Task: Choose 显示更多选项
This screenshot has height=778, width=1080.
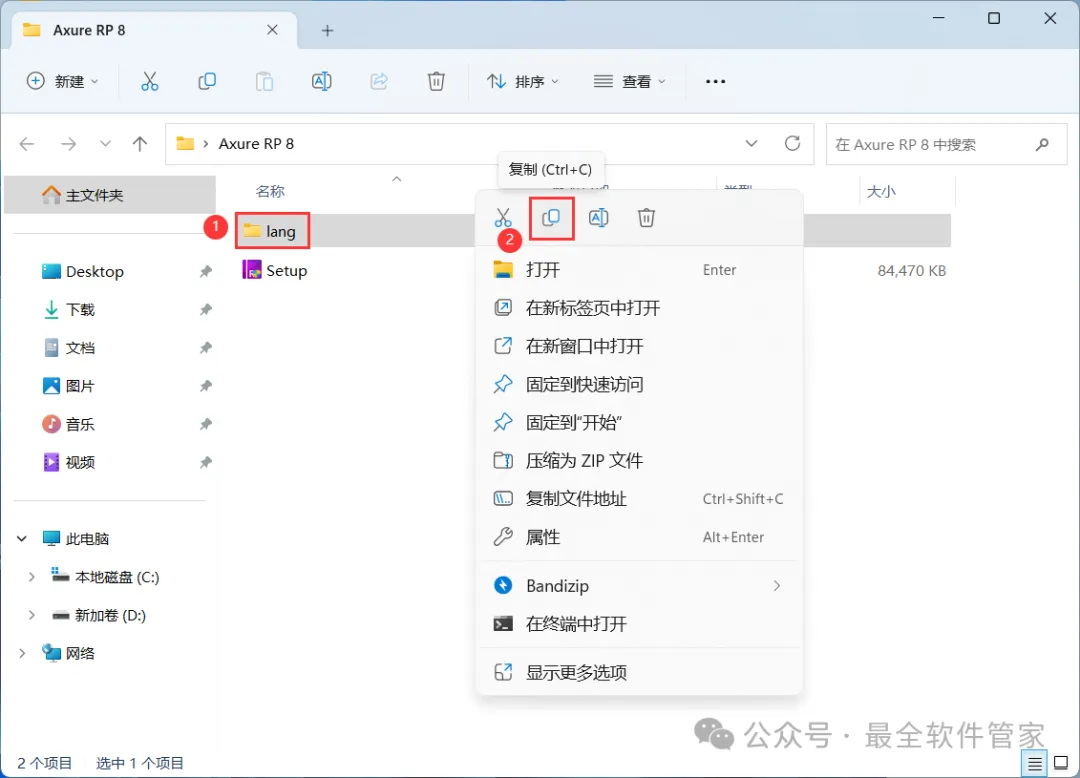Action: [639, 673]
